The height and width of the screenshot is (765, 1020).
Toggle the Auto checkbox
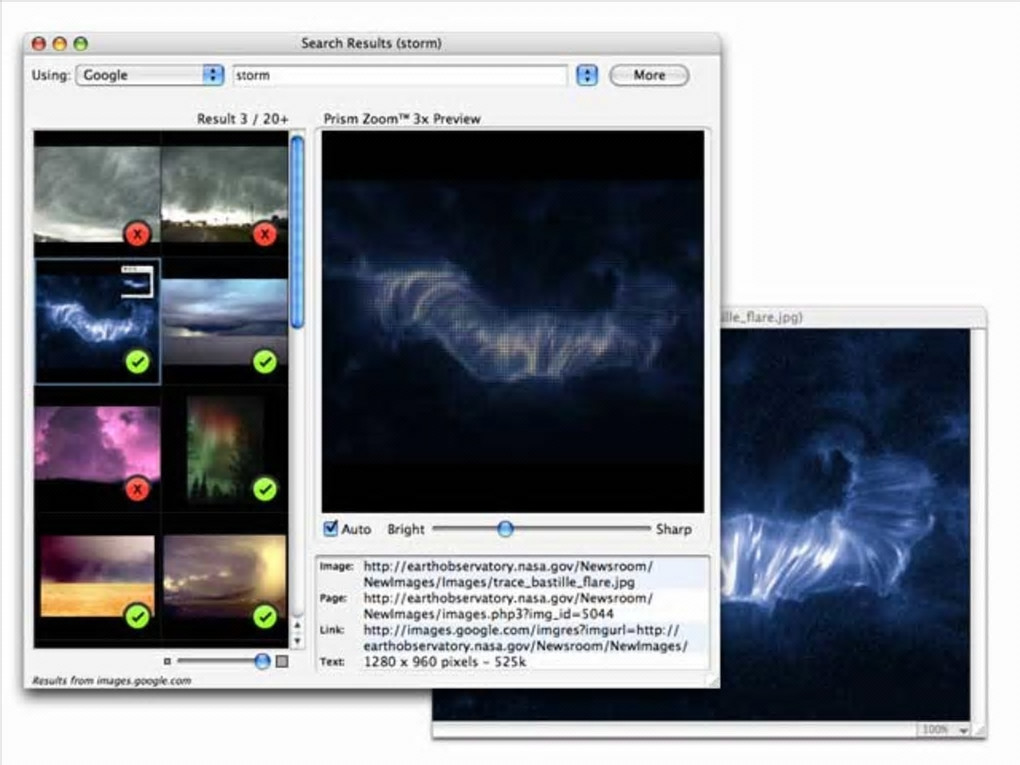331,529
